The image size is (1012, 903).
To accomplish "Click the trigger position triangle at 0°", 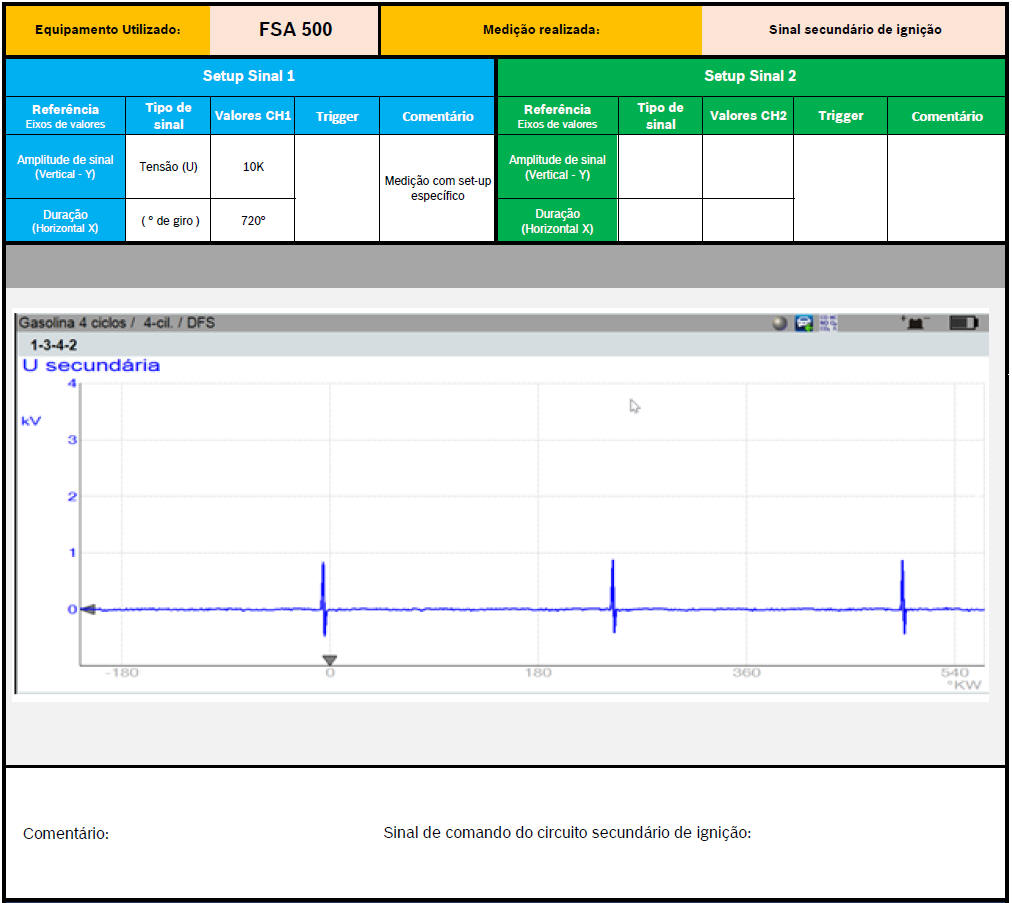I will [x=329, y=660].
